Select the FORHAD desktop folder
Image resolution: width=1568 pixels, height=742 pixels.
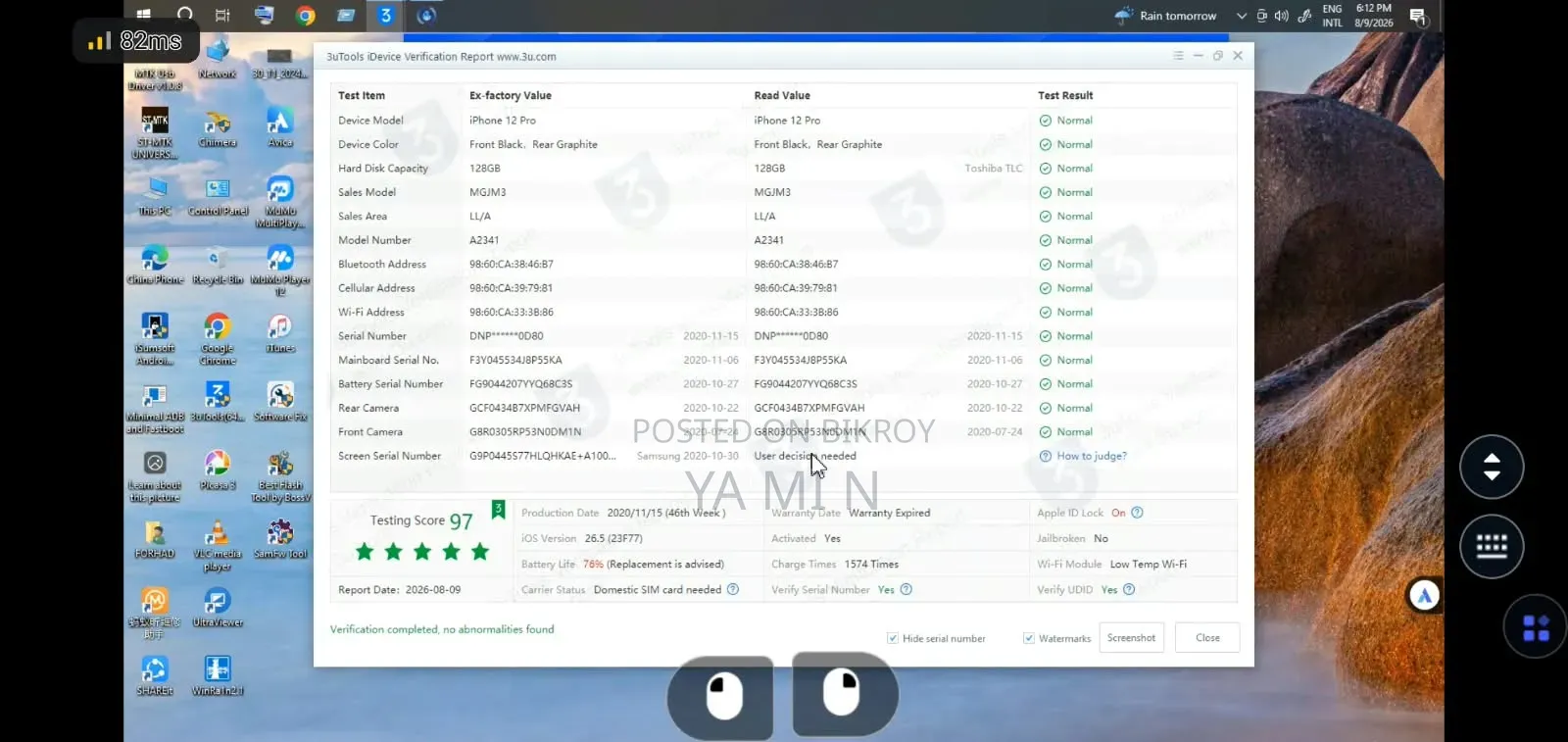tap(155, 539)
